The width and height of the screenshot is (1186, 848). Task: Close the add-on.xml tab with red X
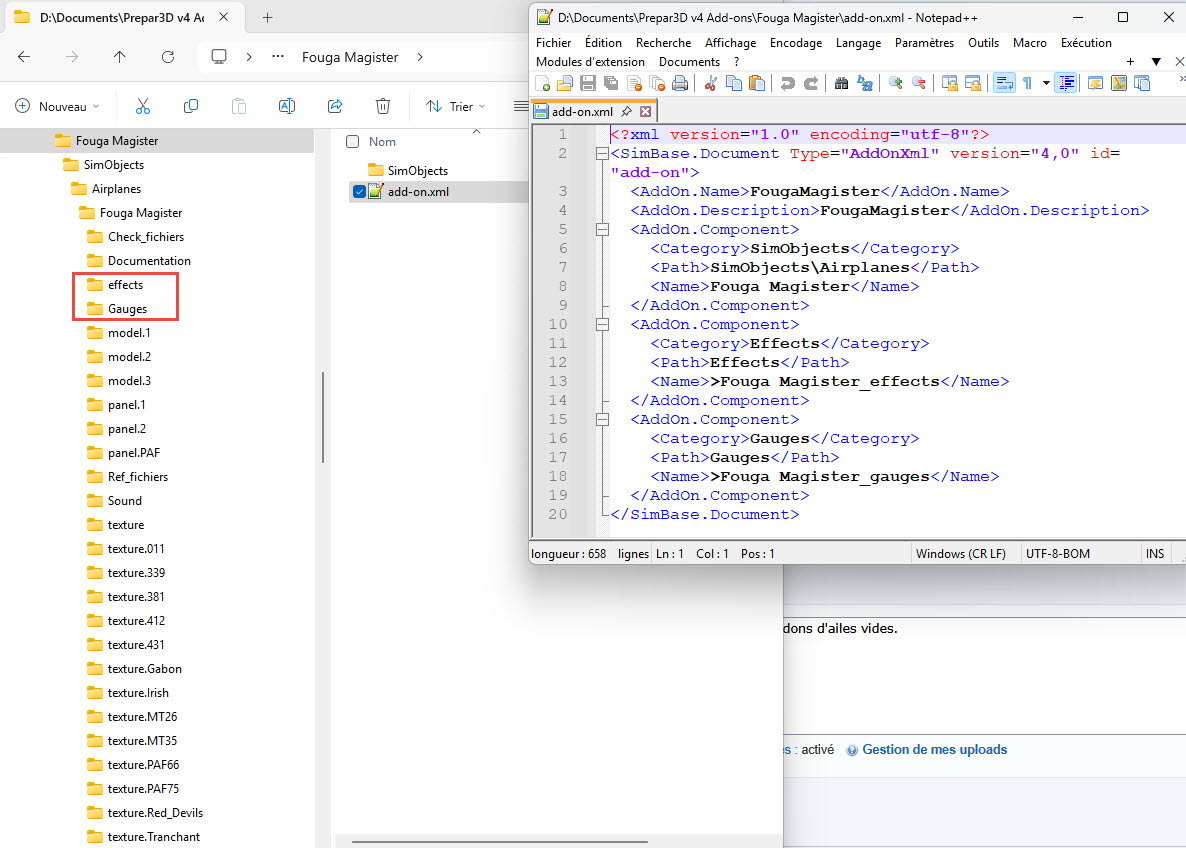tap(645, 111)
